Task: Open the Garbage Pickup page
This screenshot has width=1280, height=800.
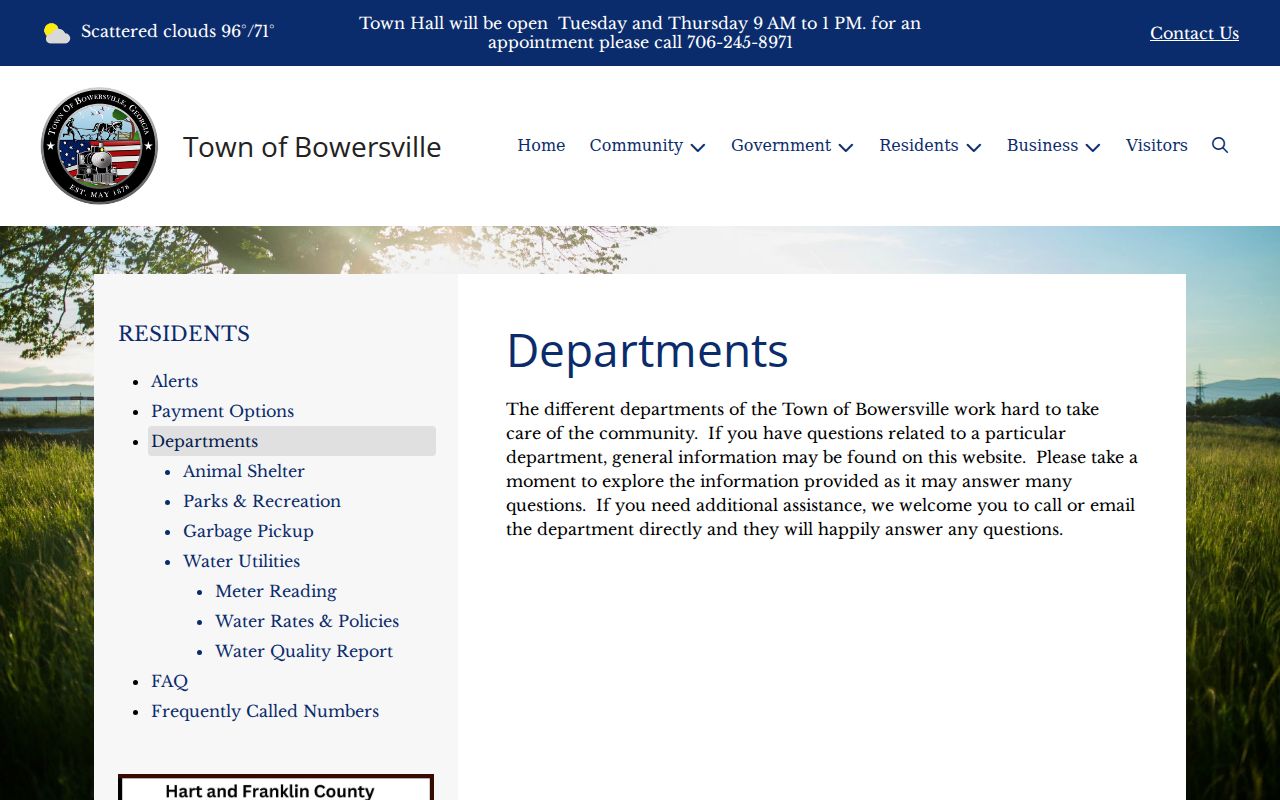Action: (248, 531)
